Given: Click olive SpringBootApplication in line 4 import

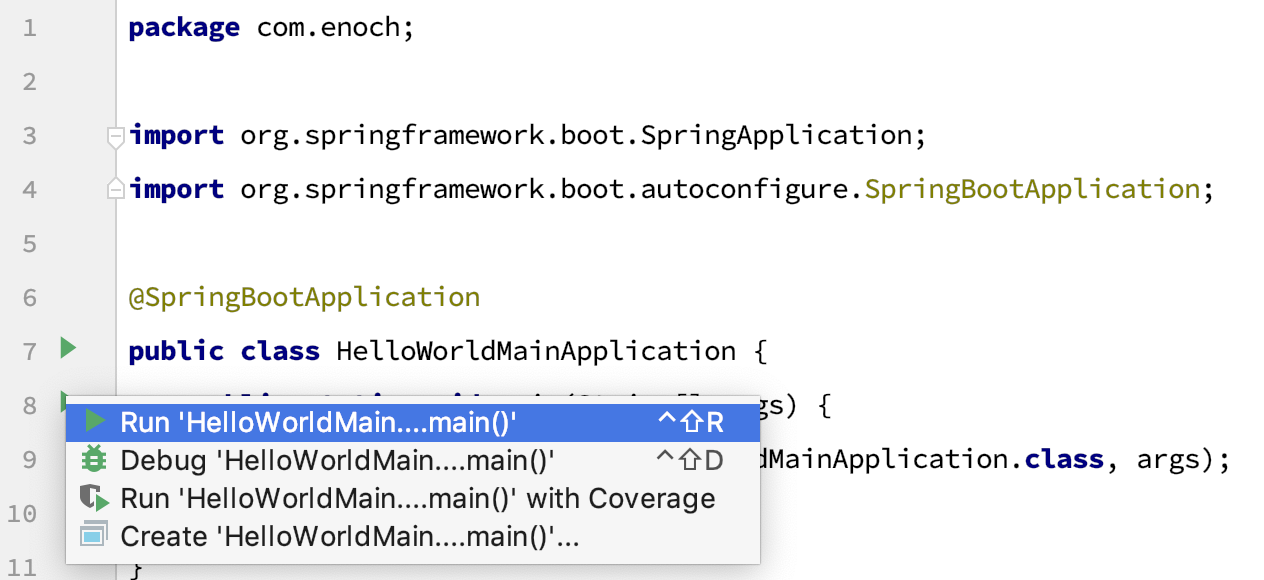Looking at the screenshot, I should click(1032, 189).
